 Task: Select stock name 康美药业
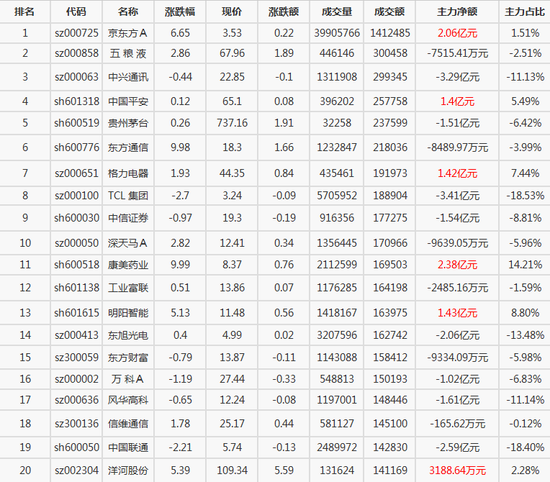tap(128, 265)
